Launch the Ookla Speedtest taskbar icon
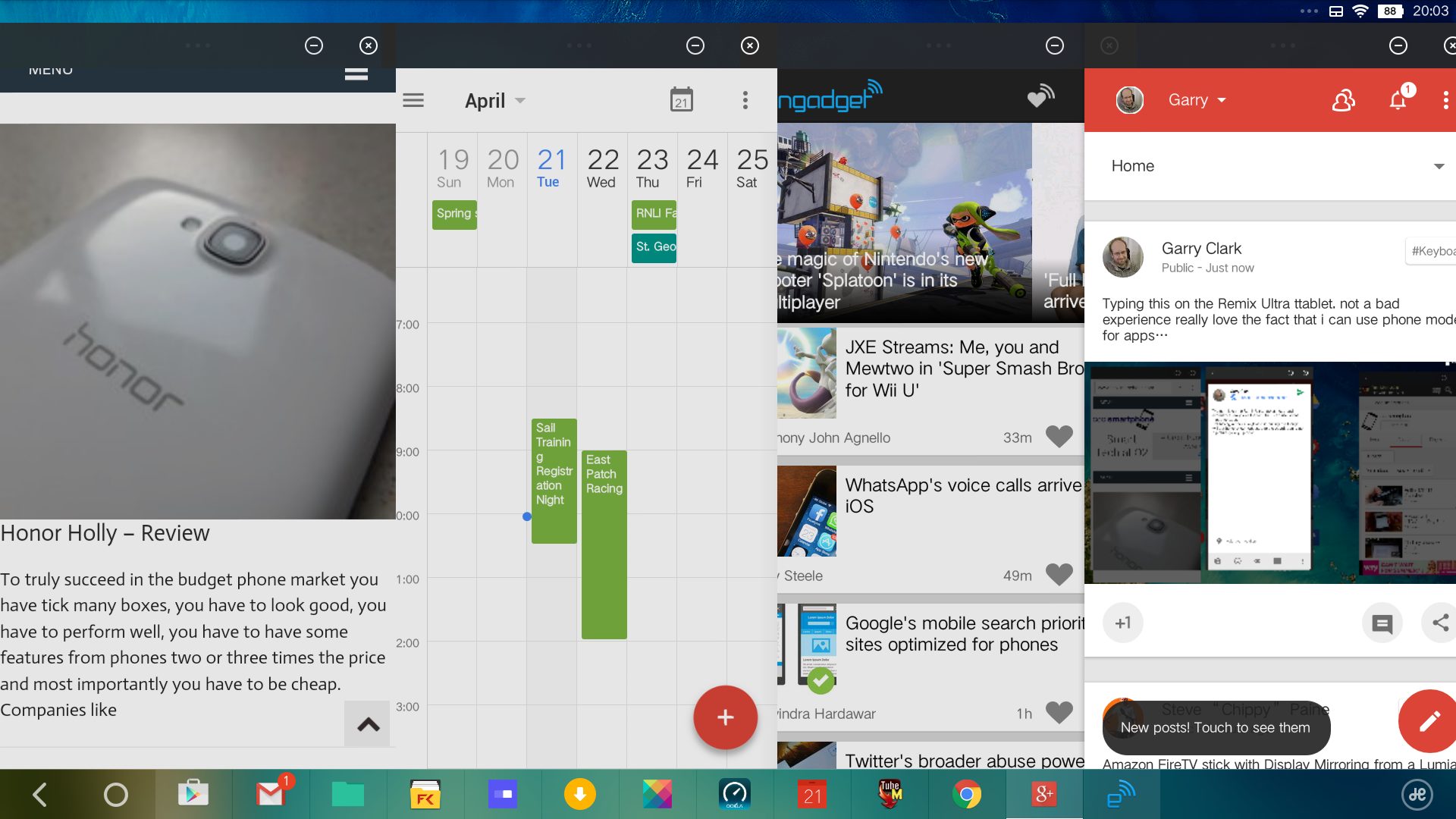This screenshot has height=819, width=1456. tap(734, 794)
